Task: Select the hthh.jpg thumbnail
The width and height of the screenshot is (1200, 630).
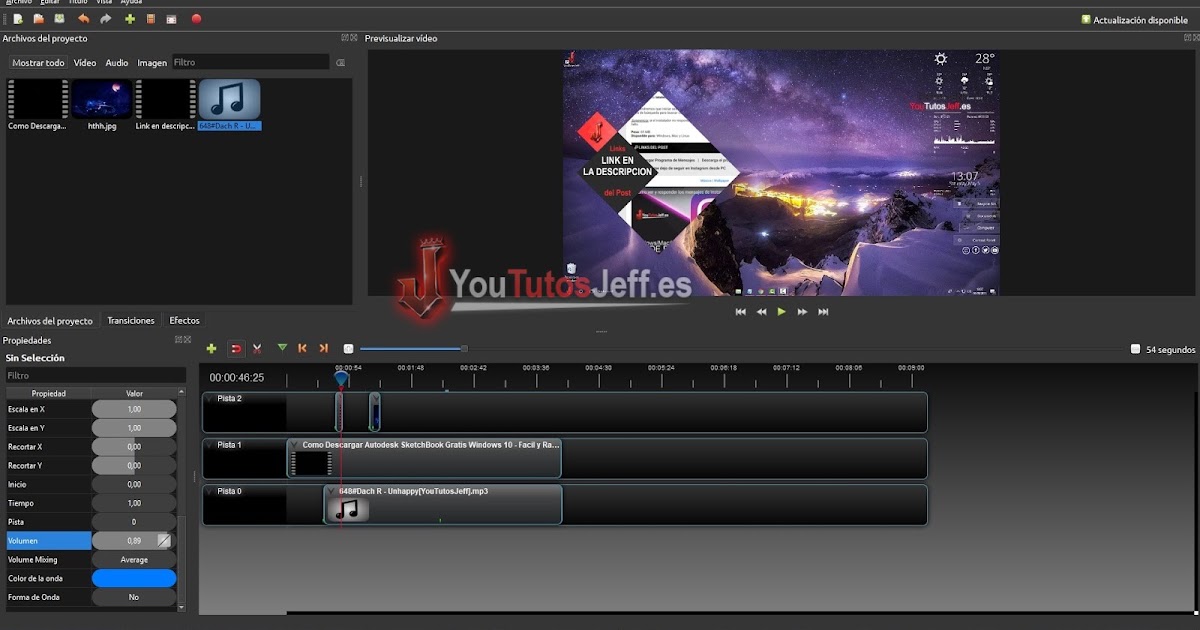Action: click(102, 105)
